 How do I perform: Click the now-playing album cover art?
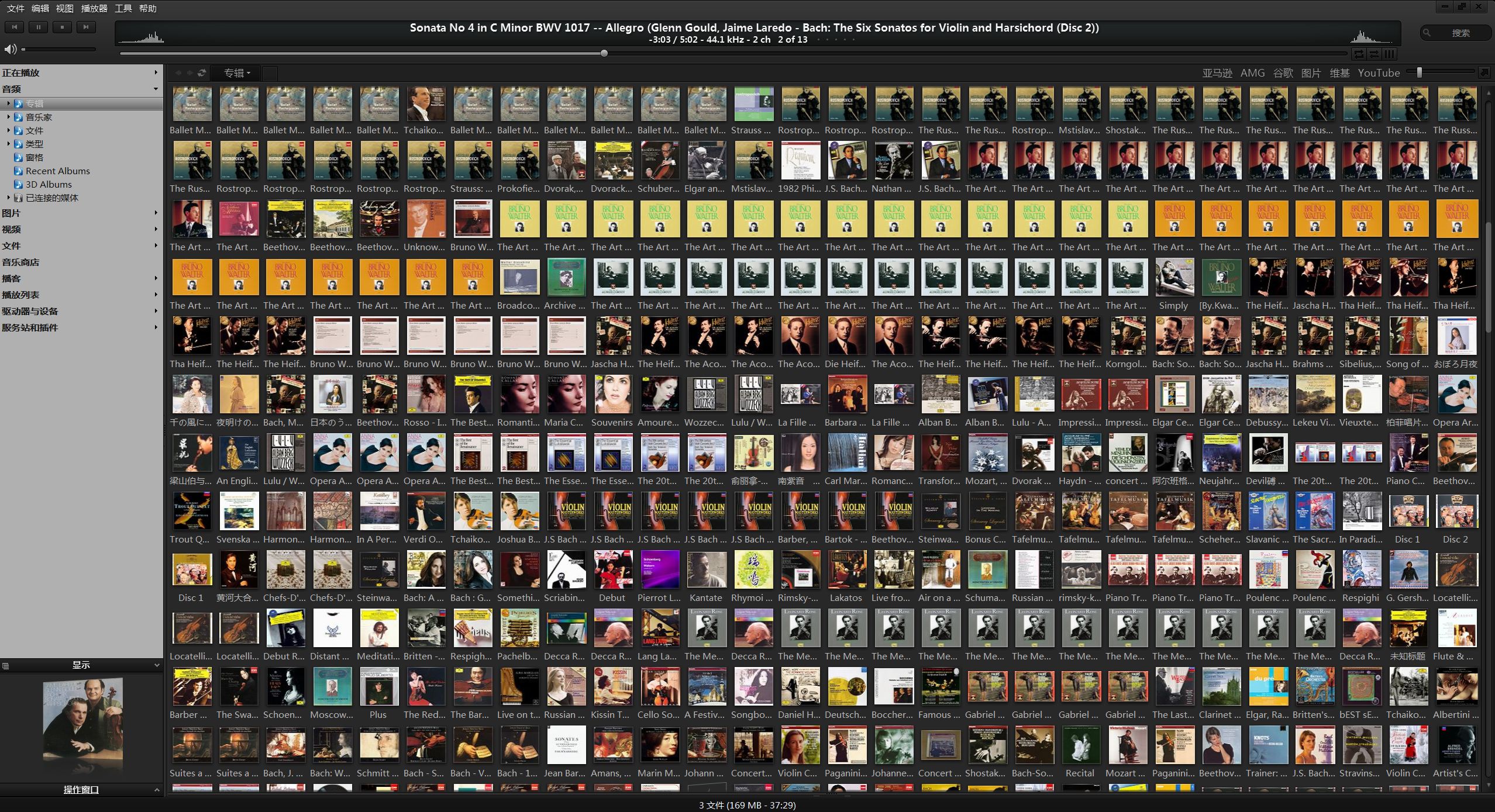click(82, 718)
